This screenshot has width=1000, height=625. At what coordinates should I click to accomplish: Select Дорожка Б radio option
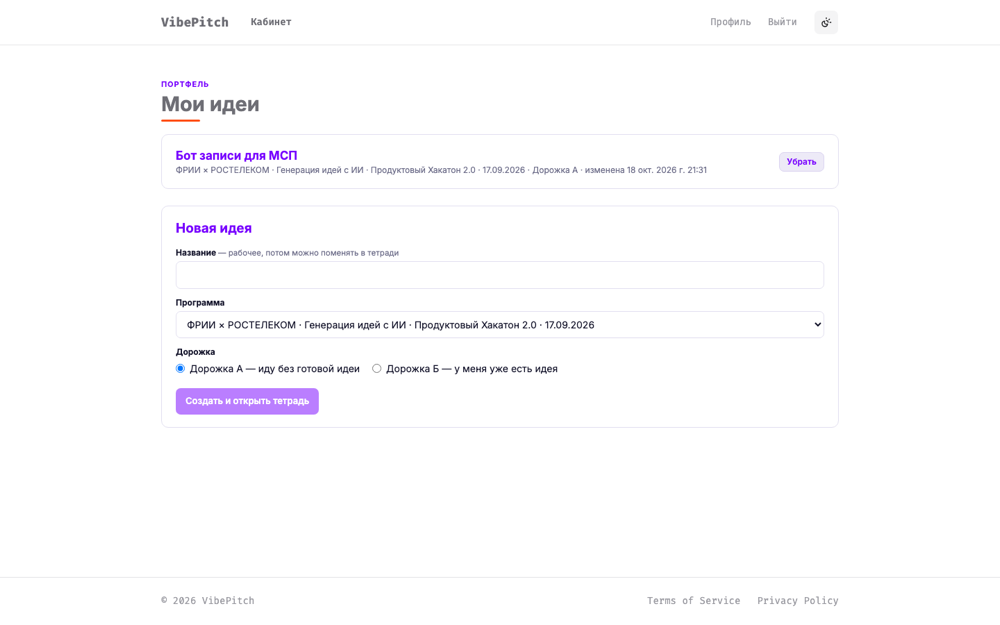377,369
